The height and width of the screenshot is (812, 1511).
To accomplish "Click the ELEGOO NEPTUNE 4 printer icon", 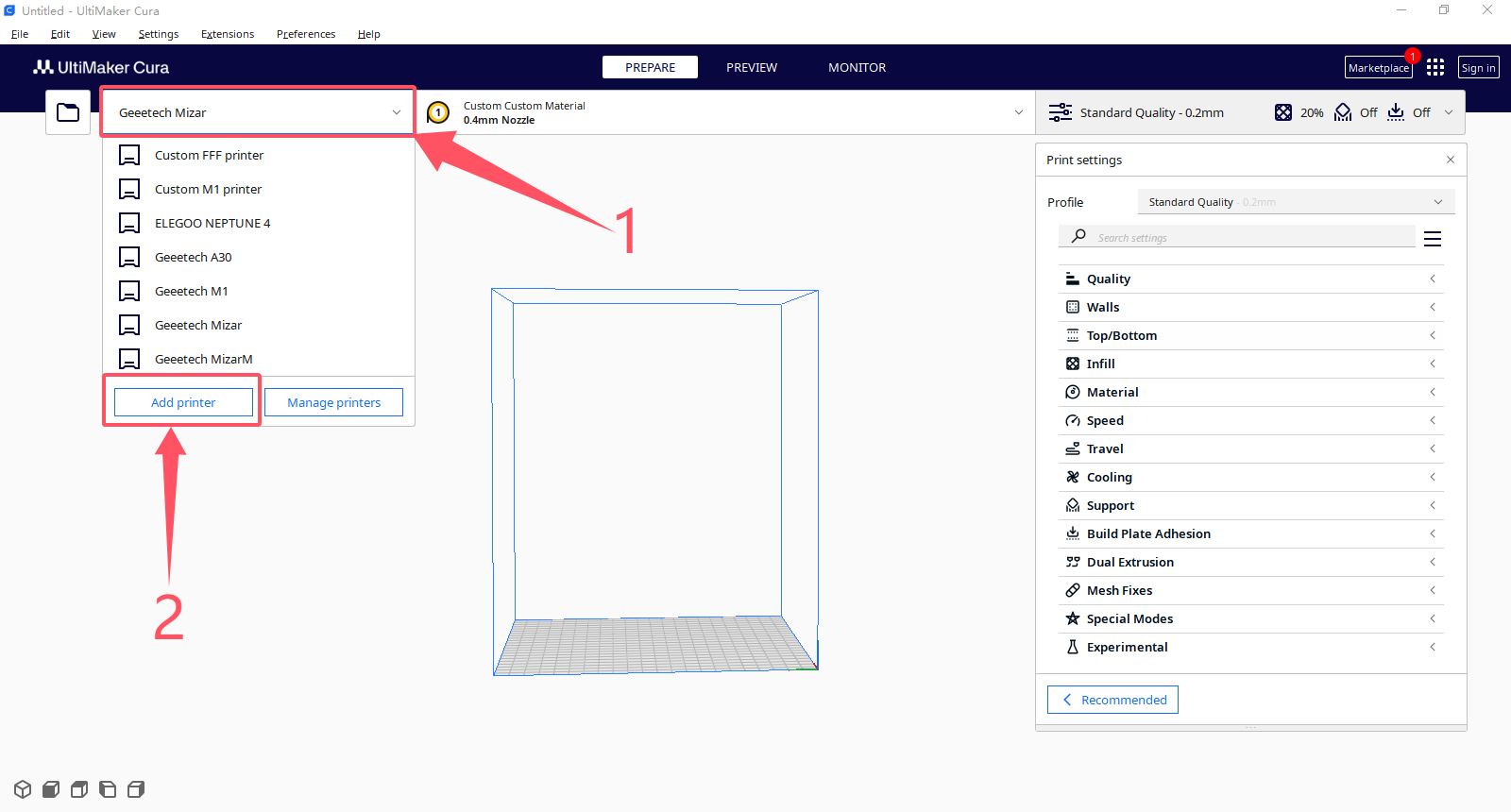I will tap(129, 223).
